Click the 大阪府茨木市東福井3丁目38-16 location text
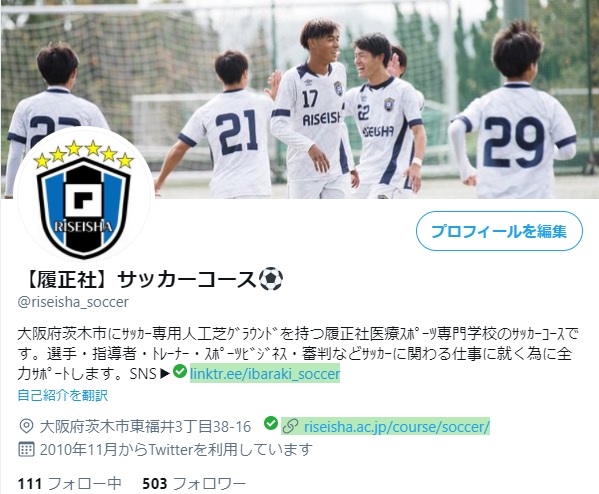Viewport: 599px width, 494px height. click(x=146, y=426)
